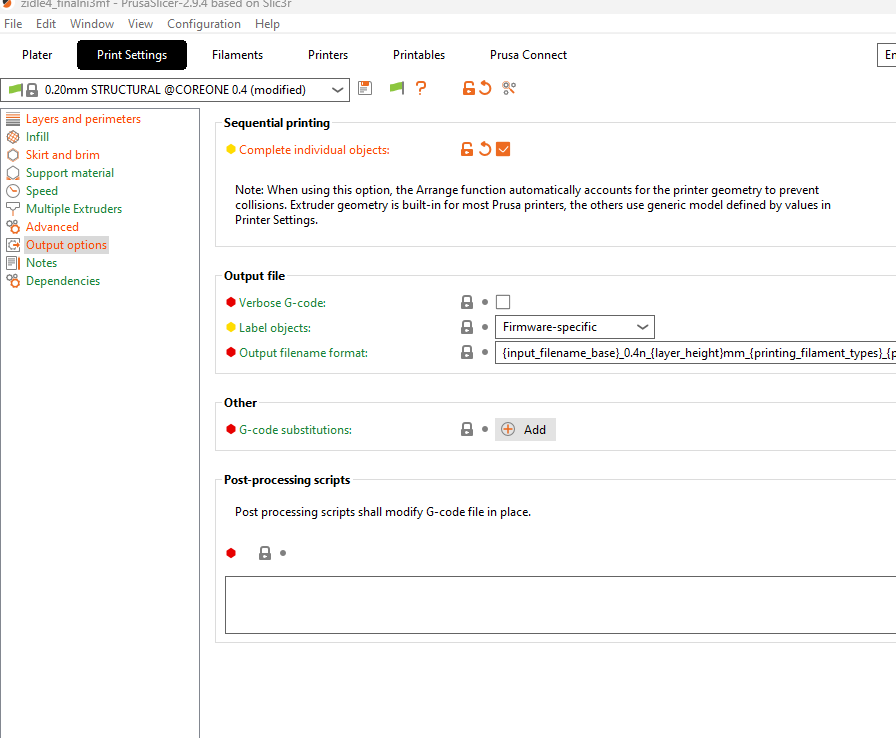Click the save preset floppy disk icon
896x738 pixels.
pyautogui.click(x=365, y=89)
